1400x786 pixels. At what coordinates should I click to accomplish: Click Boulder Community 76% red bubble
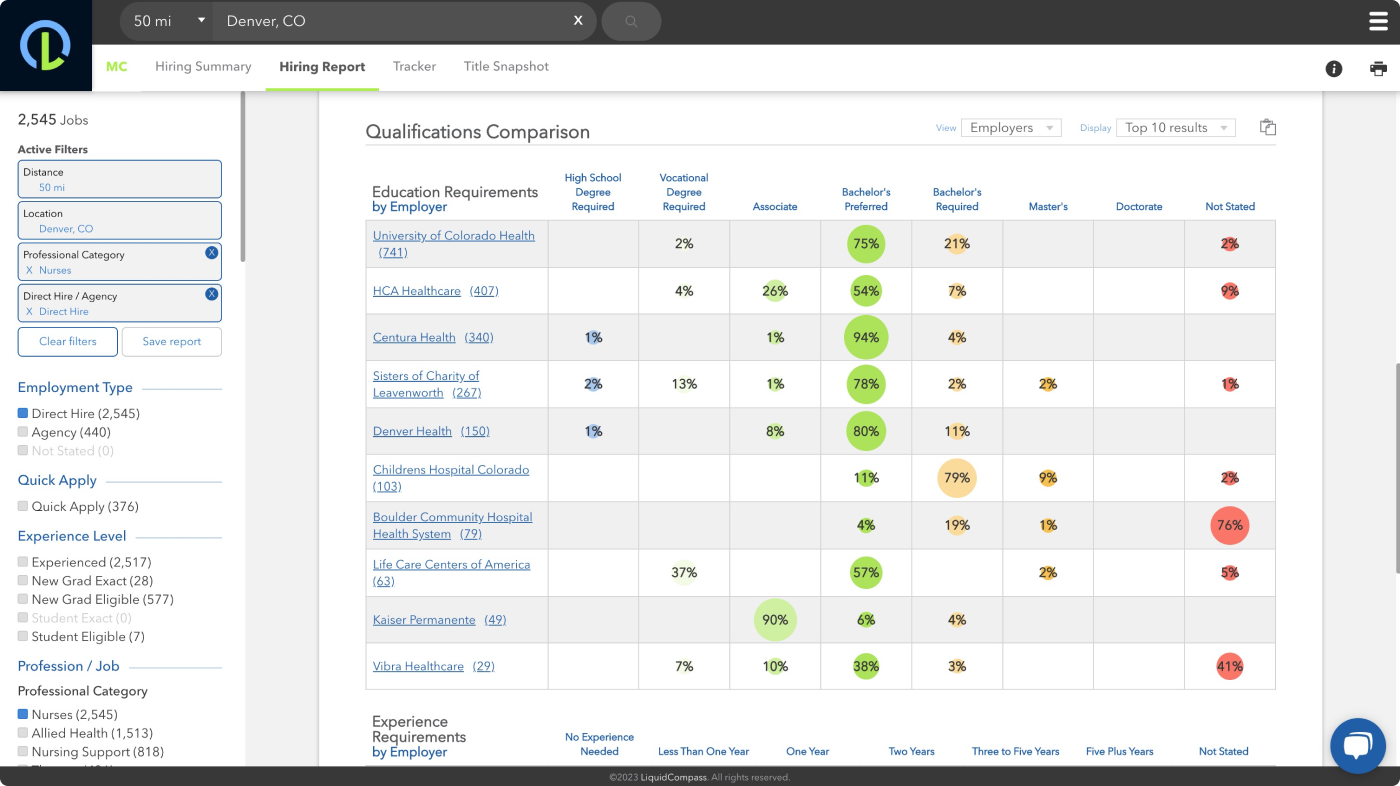pos(1230,525)
